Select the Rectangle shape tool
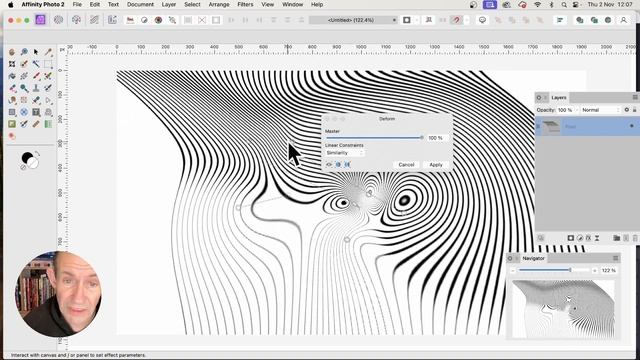 (x=12, y=112)
